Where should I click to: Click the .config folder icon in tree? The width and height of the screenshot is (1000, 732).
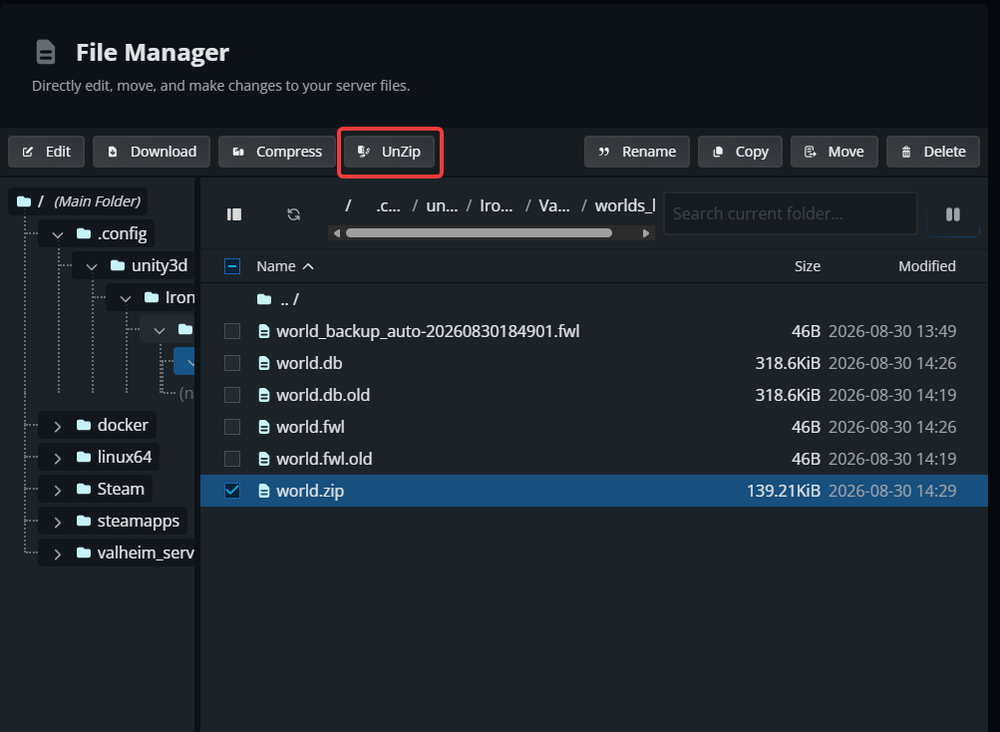click(84, 233)
